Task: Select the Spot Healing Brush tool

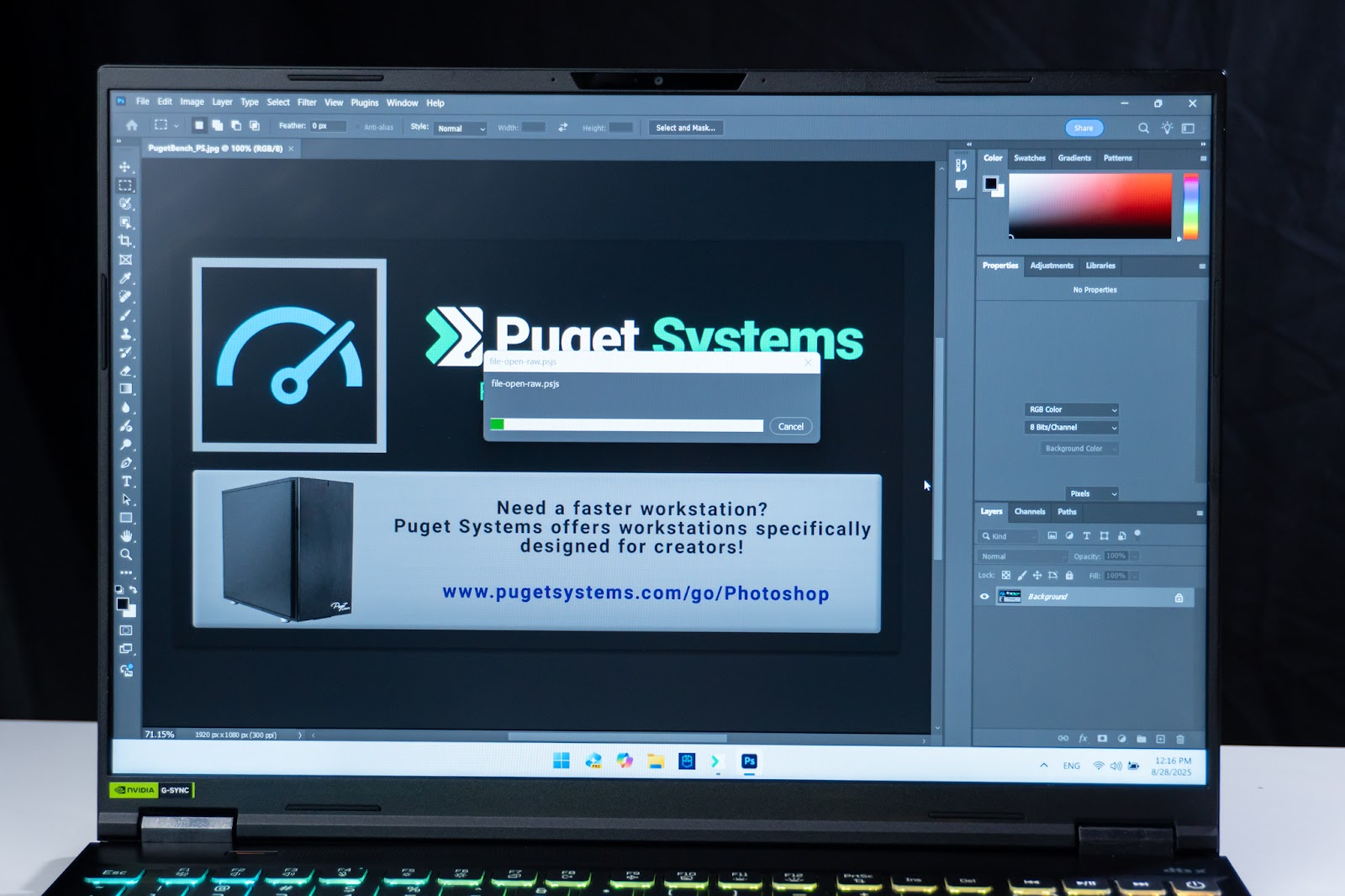Action: (x=125, y=297)
